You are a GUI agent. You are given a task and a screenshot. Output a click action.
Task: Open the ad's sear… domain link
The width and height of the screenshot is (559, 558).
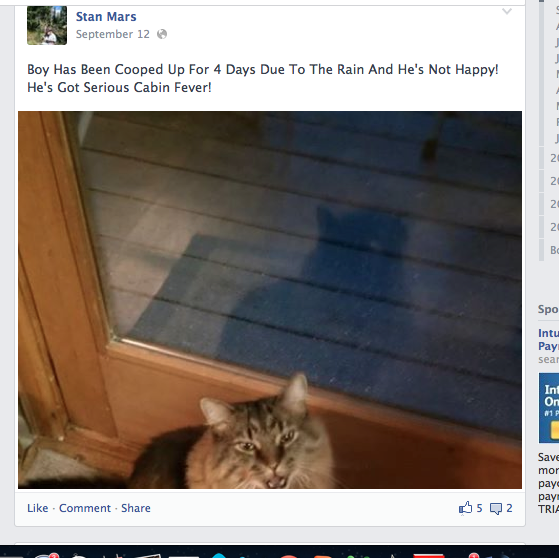[x=548, y=359]
